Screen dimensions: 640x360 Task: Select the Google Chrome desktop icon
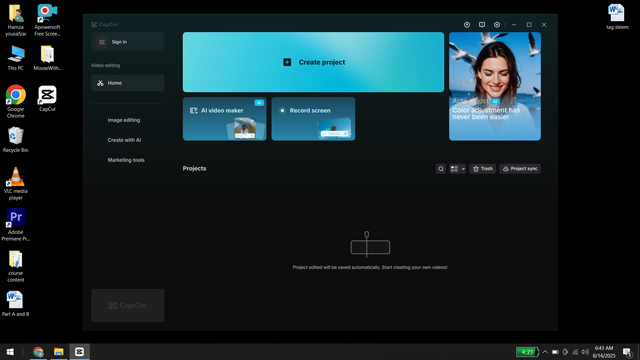16,102
